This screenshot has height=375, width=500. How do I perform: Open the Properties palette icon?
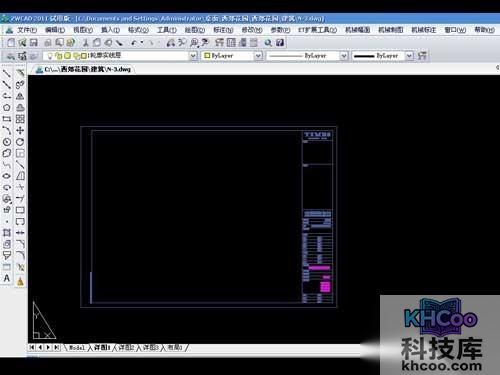pos(219,43)
